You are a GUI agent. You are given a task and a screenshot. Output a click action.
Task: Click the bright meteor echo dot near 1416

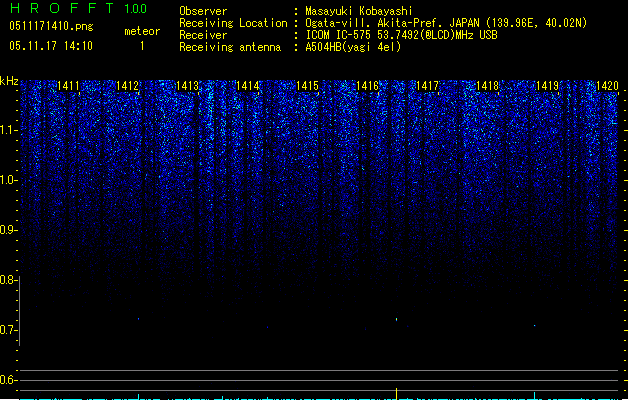tap(396, 319)
